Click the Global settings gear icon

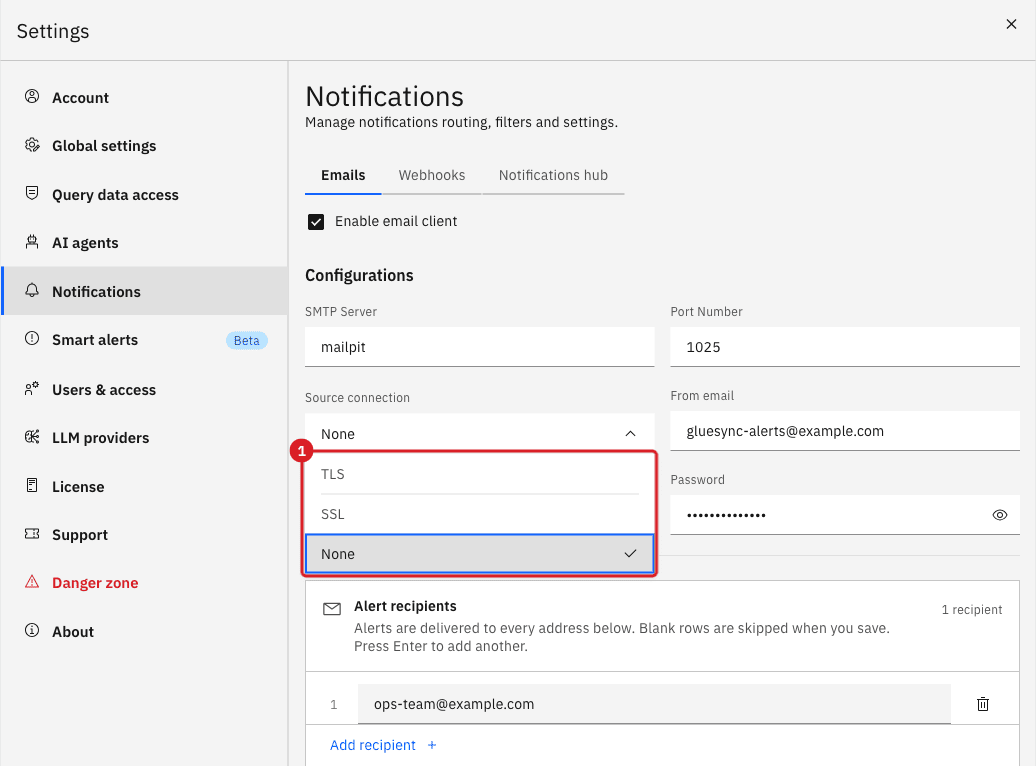click(x=32, y=145)
